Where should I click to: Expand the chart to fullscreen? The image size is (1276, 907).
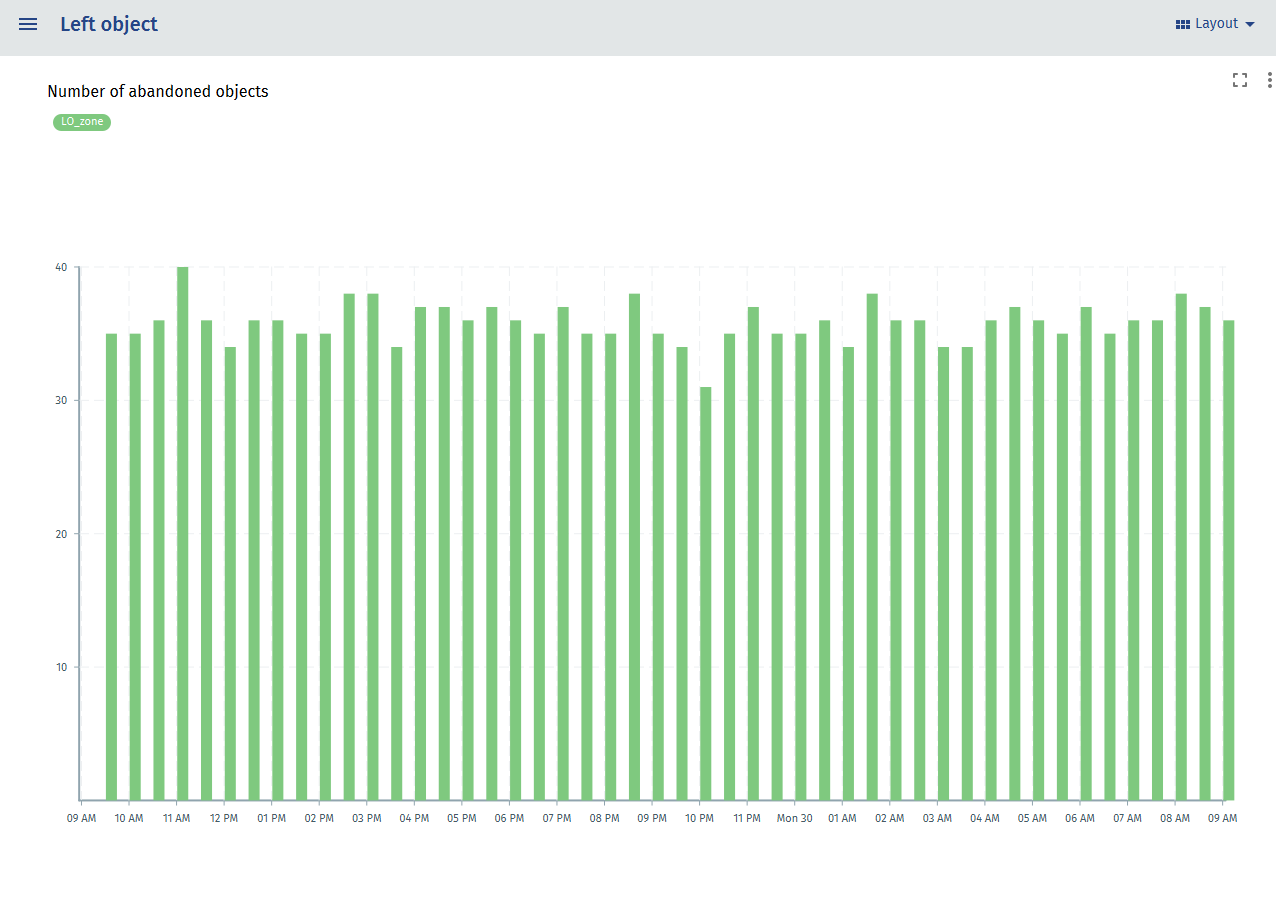tap(1240, 80)
